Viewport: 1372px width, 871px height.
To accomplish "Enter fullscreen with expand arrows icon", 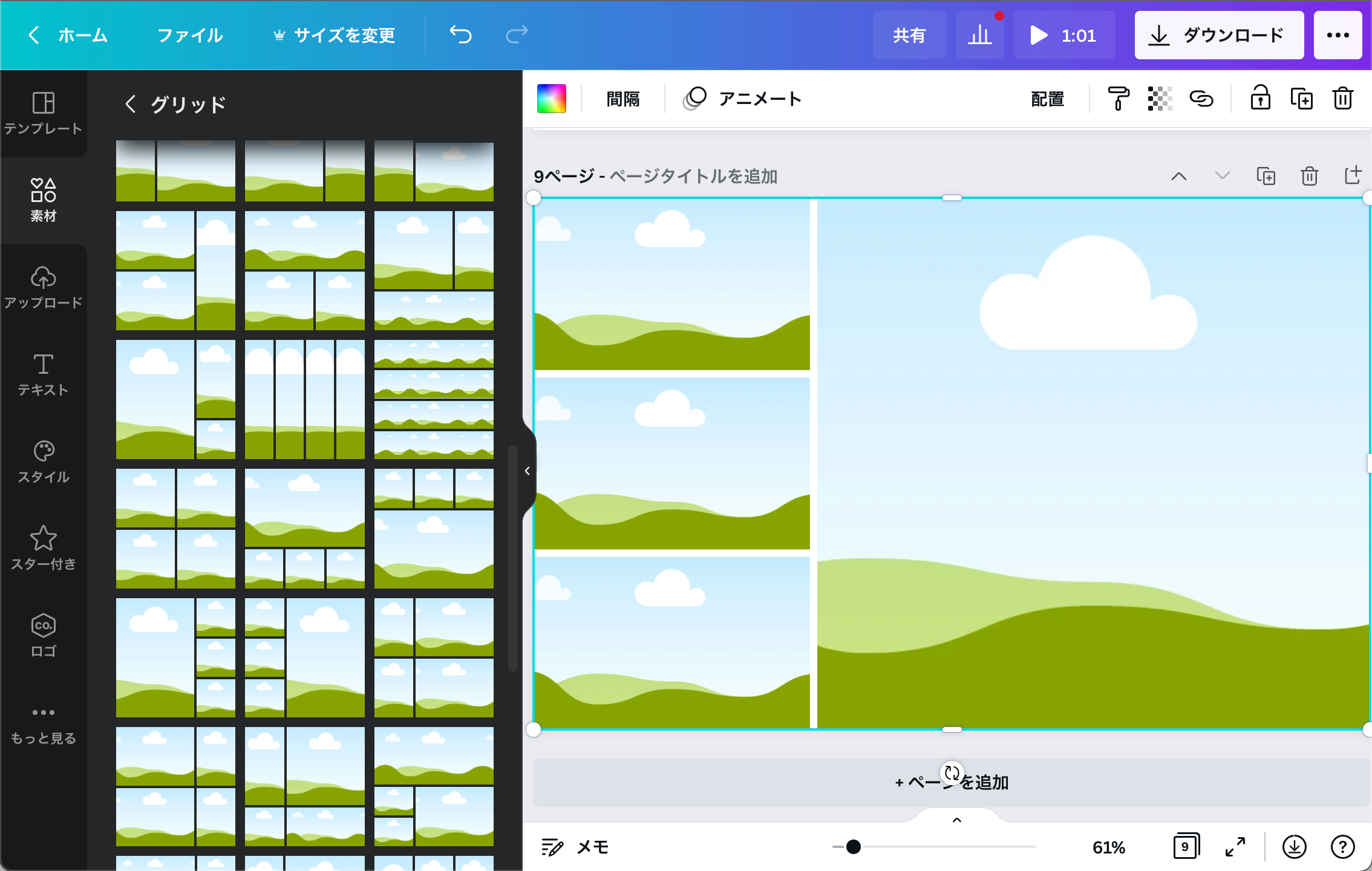I will (1235, 847).
